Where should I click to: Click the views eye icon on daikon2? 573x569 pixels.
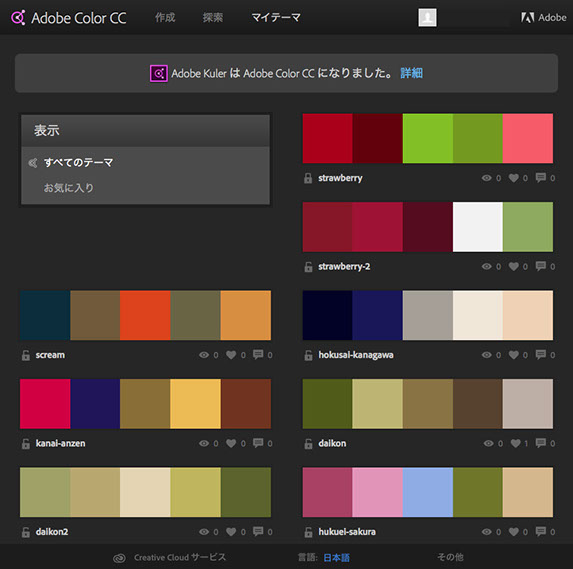[x=204, y=532]
